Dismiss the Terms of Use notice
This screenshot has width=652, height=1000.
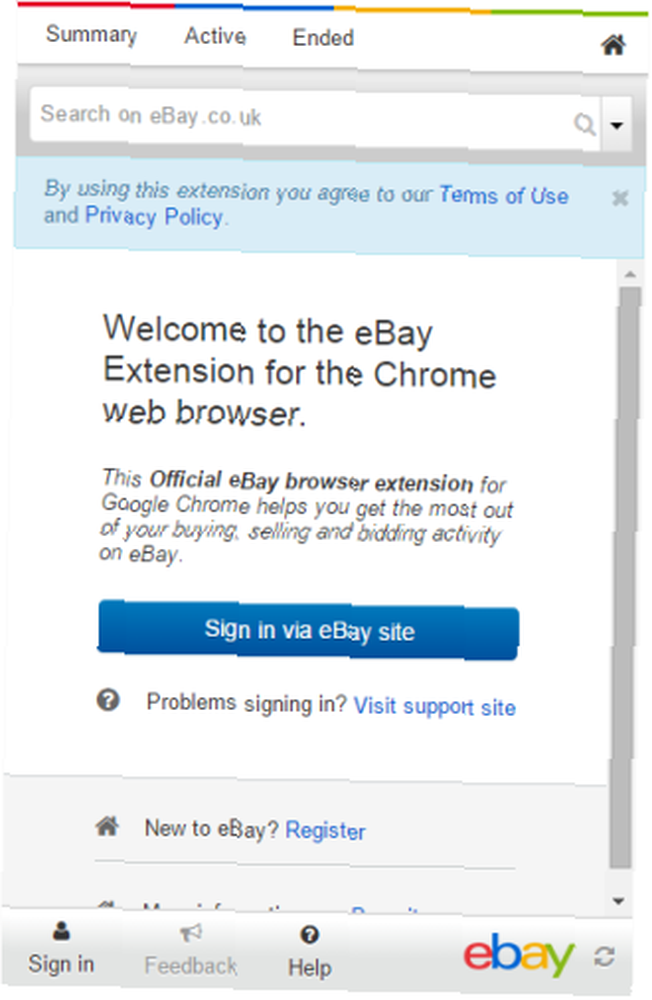click(620, 198)
